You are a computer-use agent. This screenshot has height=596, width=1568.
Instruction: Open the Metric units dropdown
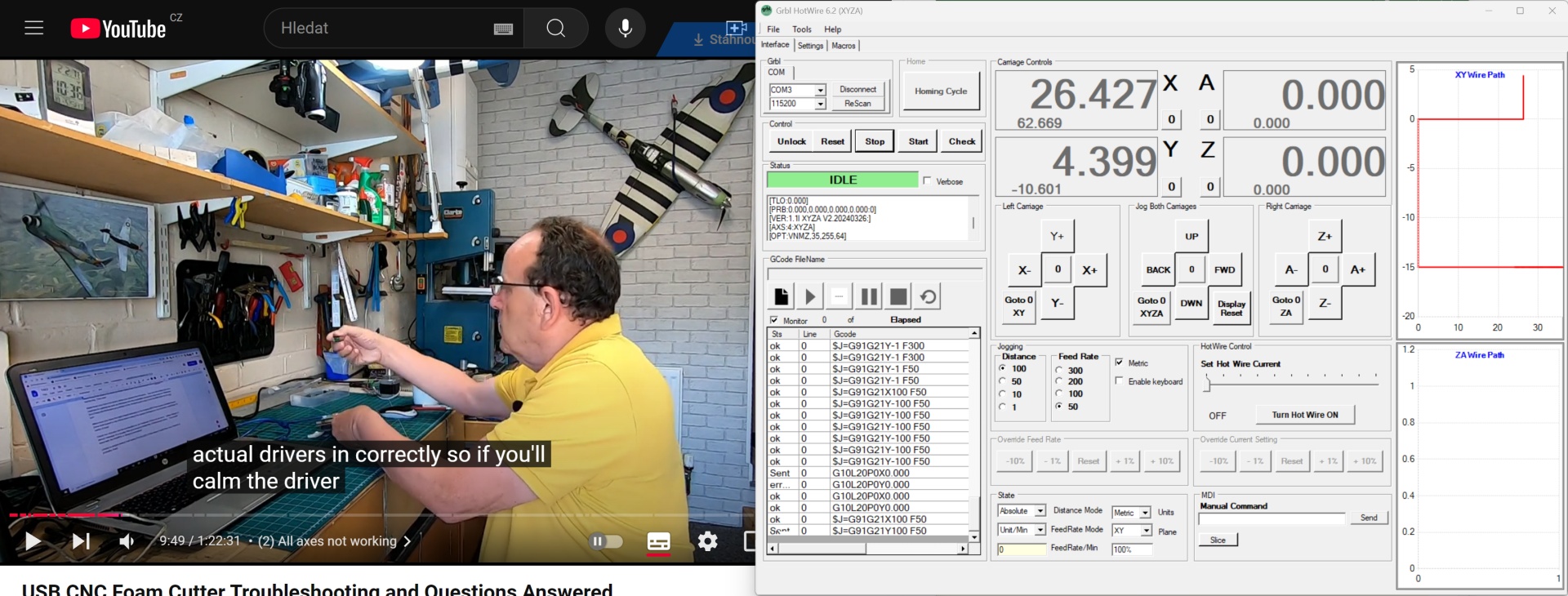(x=1145, y=513)
